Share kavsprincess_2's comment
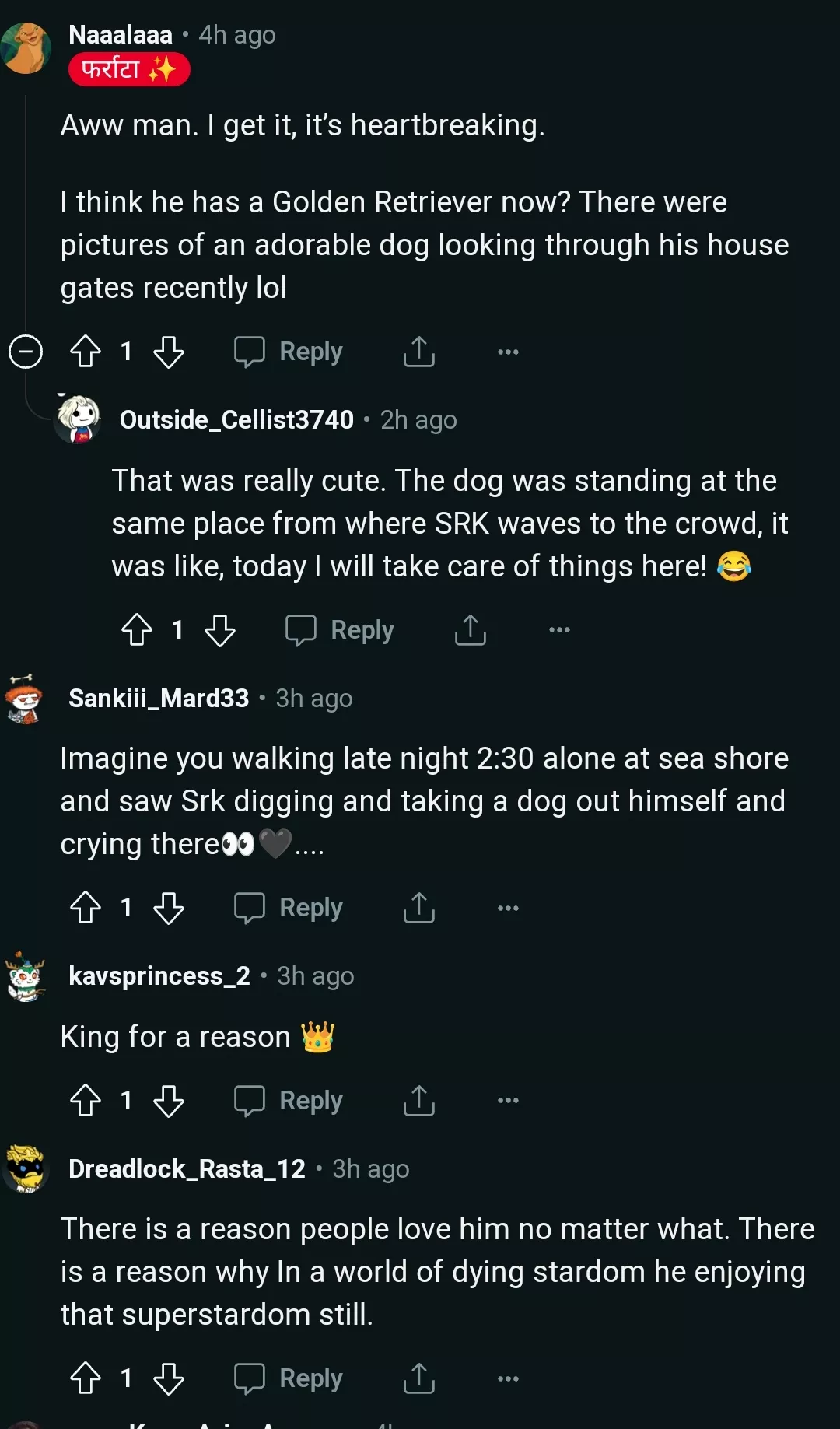 (418, 1101)
